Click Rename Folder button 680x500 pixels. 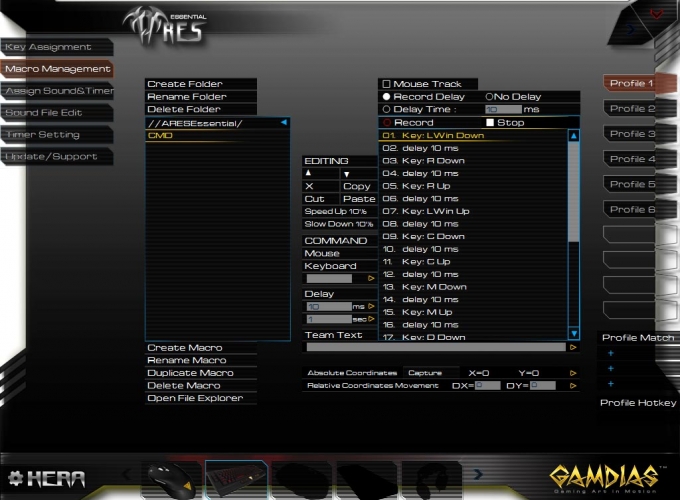[x=201, y=96]
